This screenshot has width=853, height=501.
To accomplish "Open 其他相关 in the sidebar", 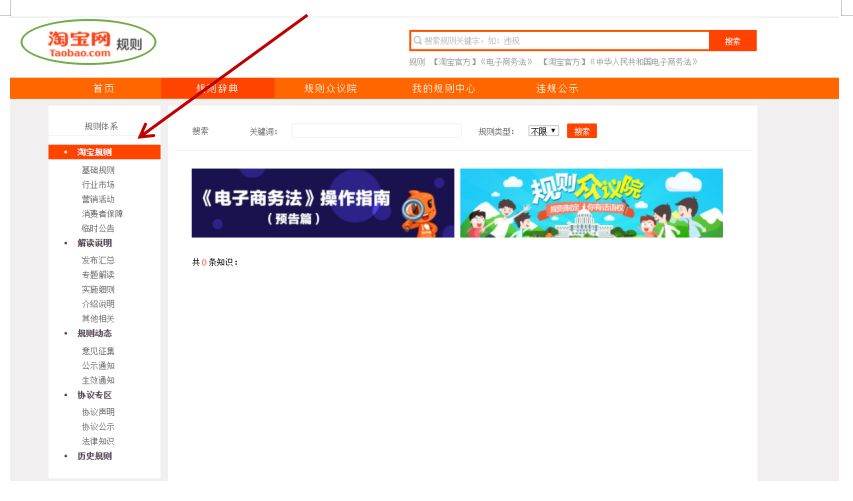I will (x=98, y=319).
